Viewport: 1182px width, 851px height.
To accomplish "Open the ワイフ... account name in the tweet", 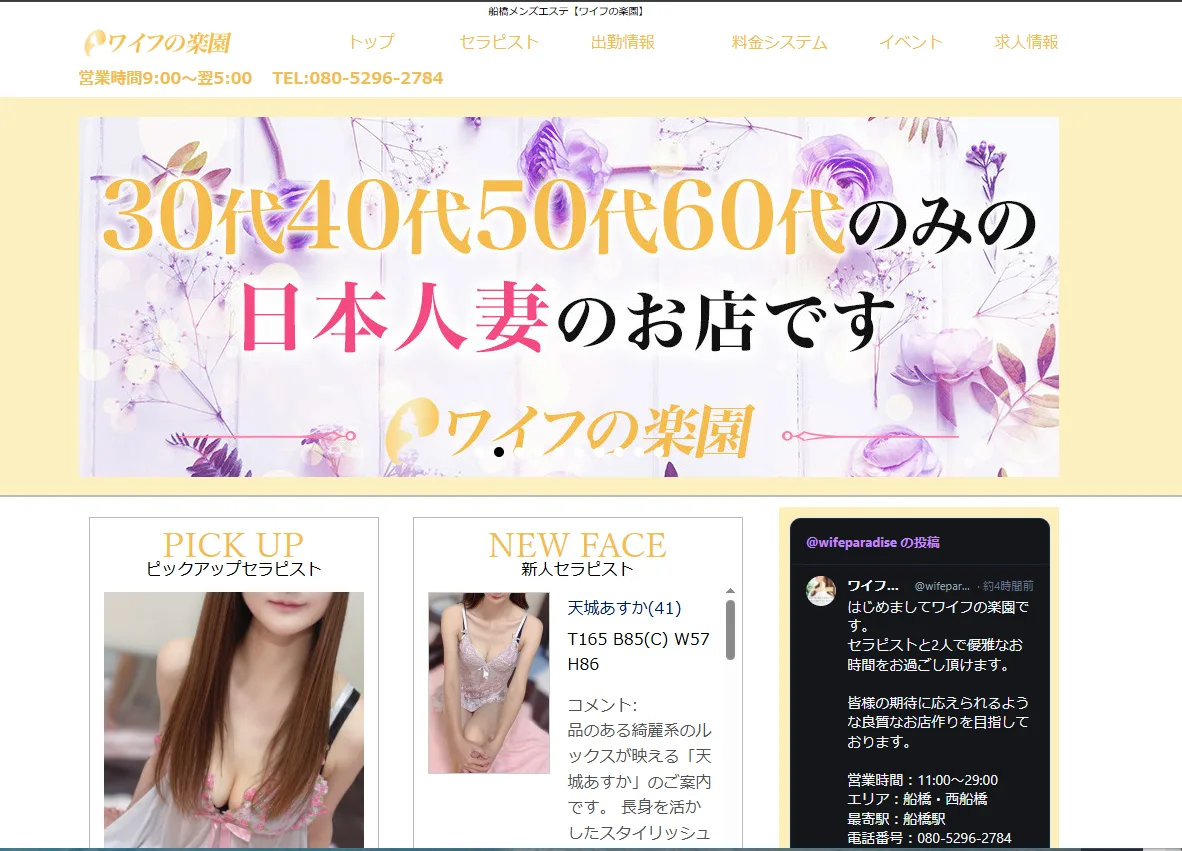I will (x=872, y=586).
